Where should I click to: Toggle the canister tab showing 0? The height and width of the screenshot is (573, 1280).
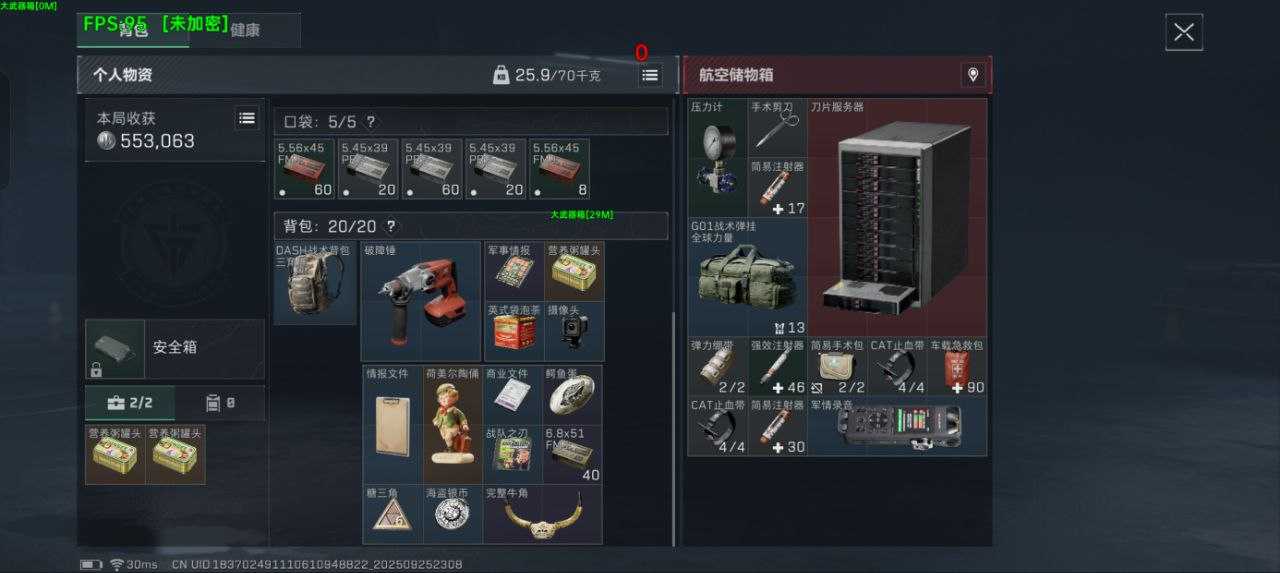(x=219, y=403)
